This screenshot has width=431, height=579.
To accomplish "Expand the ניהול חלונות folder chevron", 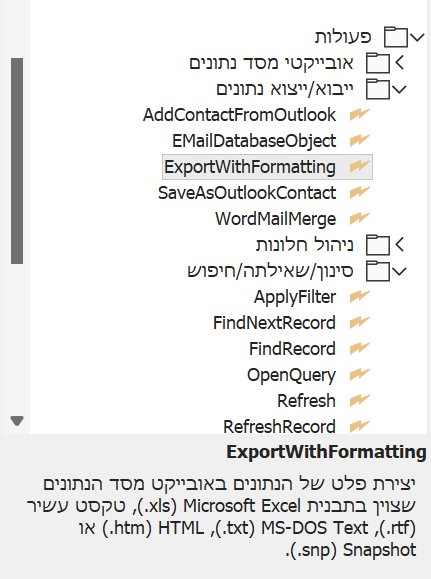I will [400, 244].
